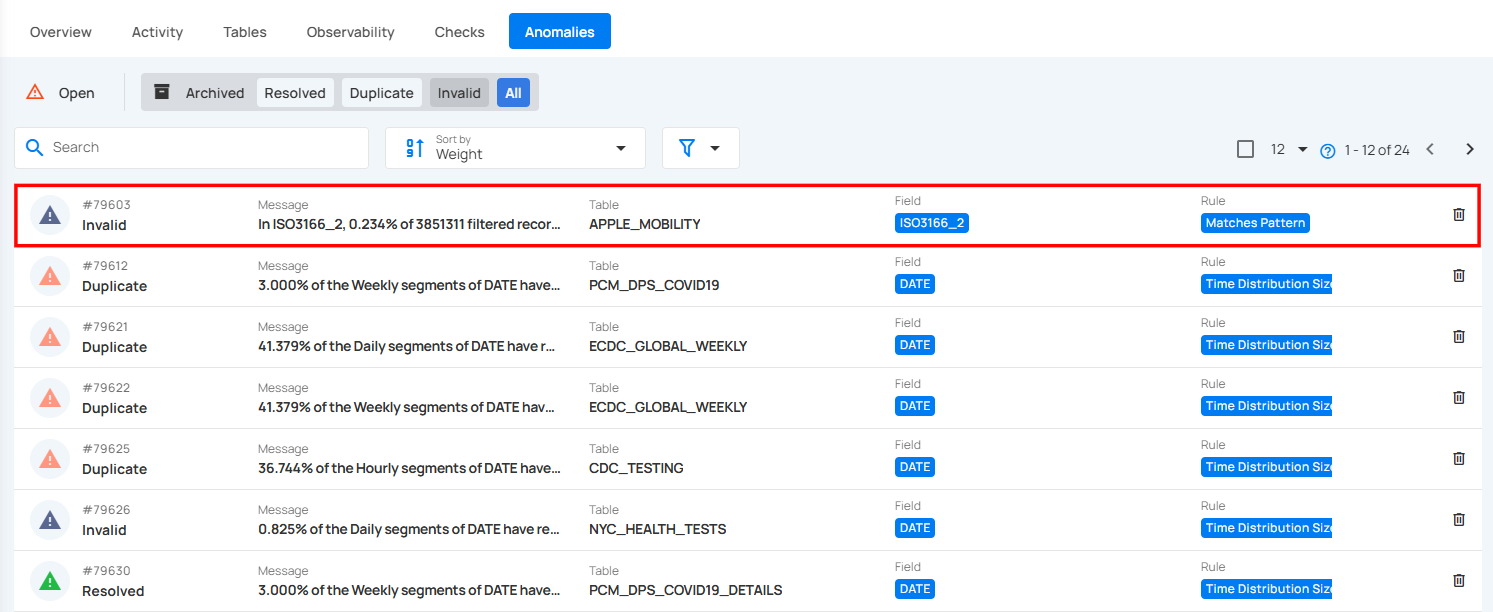Image resolution: width=1493 pixels, height=612 pixels.
Task: Go to next page of anomalies
Action: click(x=1470, y=149)
